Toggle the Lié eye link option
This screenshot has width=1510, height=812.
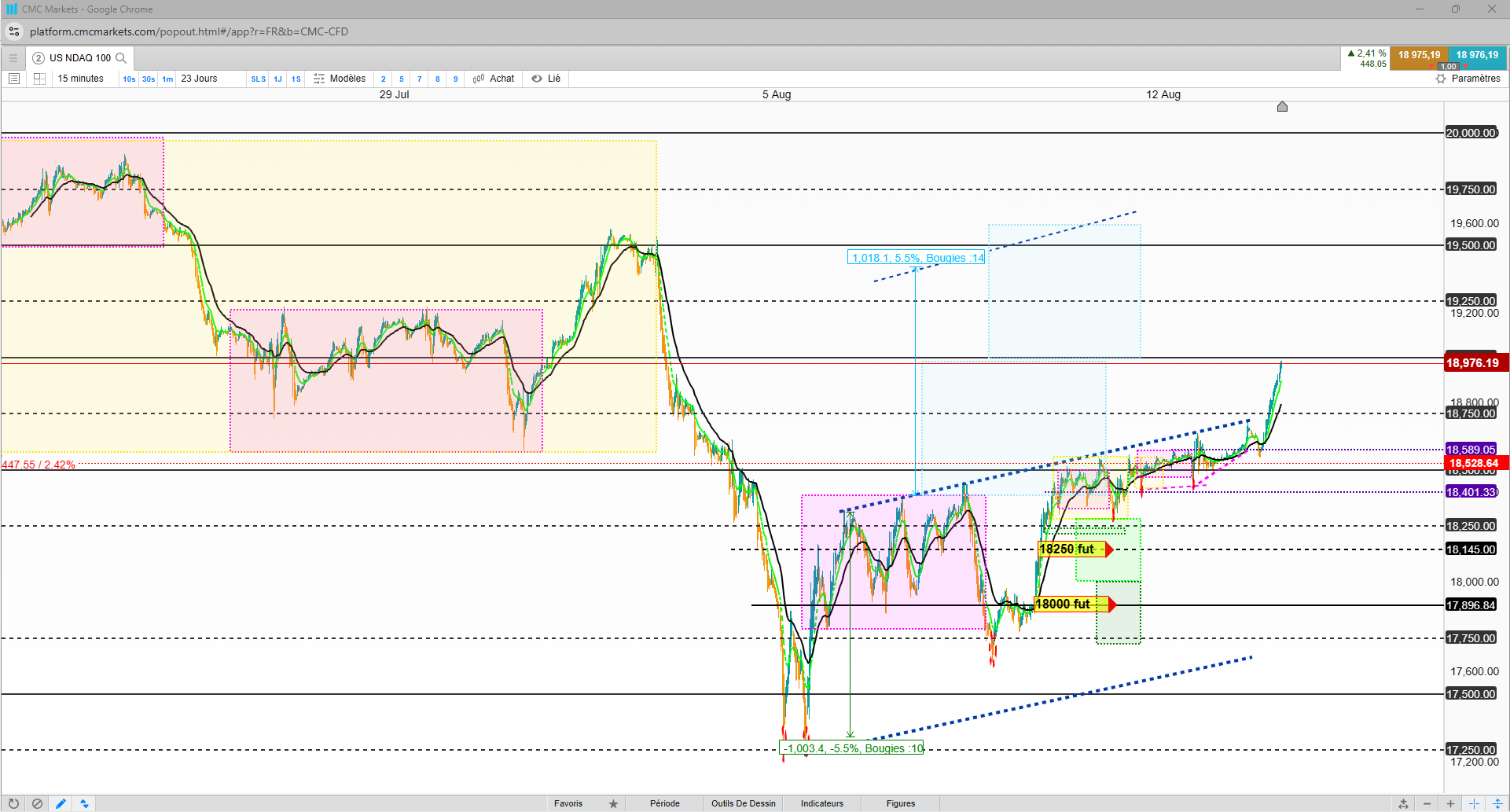coord(546,79)
